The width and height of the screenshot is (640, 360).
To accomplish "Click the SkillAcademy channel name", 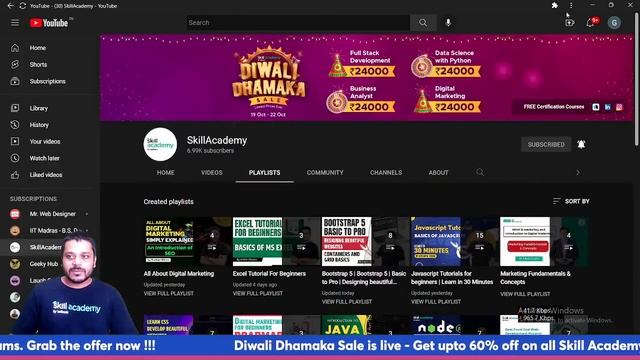I will (x=217, y=140).
